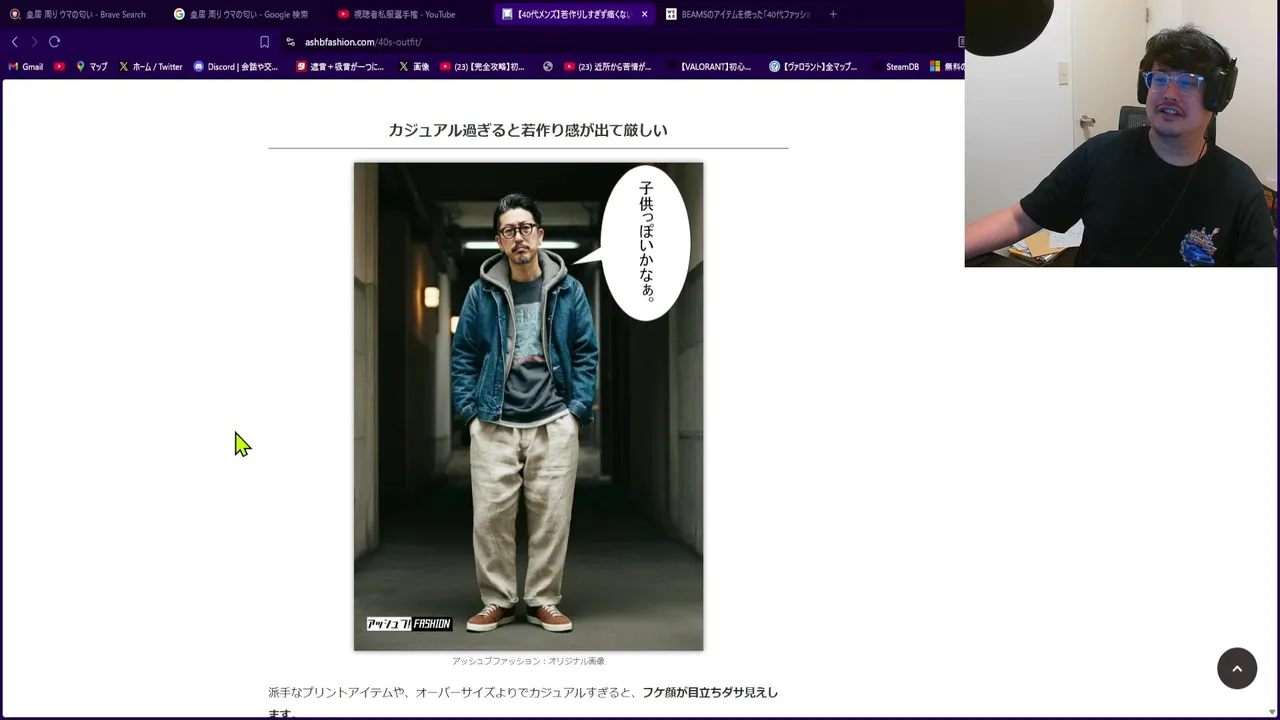Open the globe icon bookmark
This screenshot has width=1280, height=720.
click(x=548, y=67)
